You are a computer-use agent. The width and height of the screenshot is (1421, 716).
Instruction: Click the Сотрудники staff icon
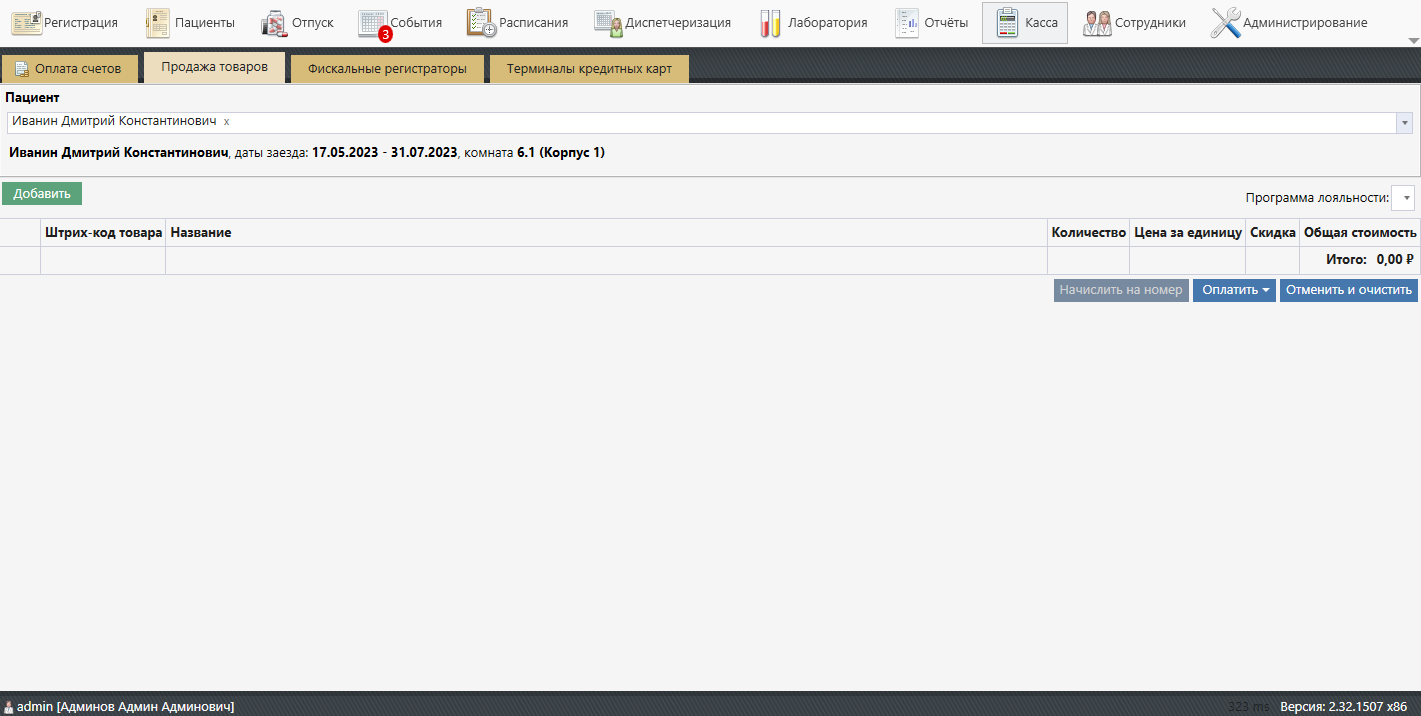(x=1097, y=23)
